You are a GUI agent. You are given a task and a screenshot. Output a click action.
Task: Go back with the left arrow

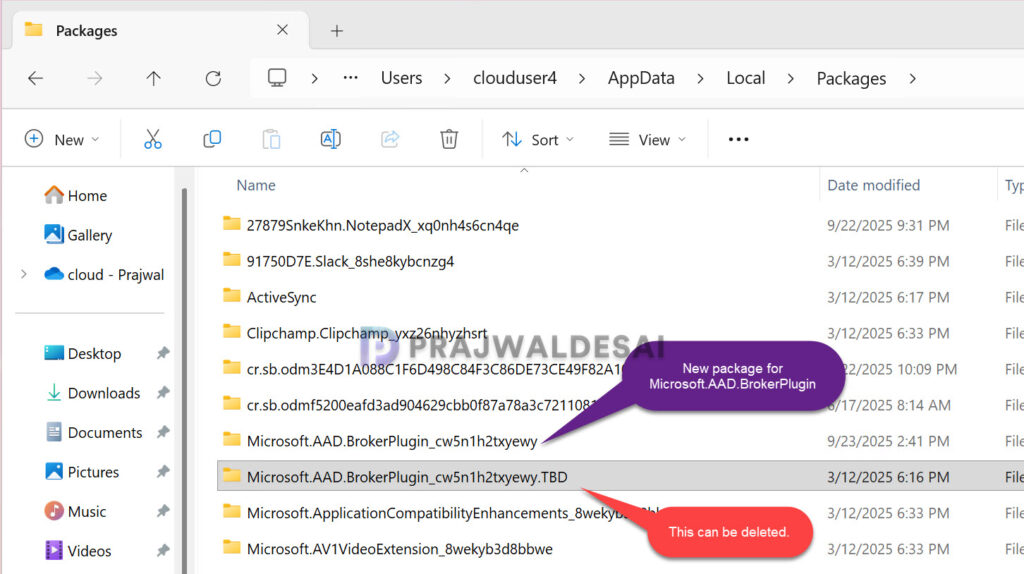[x=35, y=78]
